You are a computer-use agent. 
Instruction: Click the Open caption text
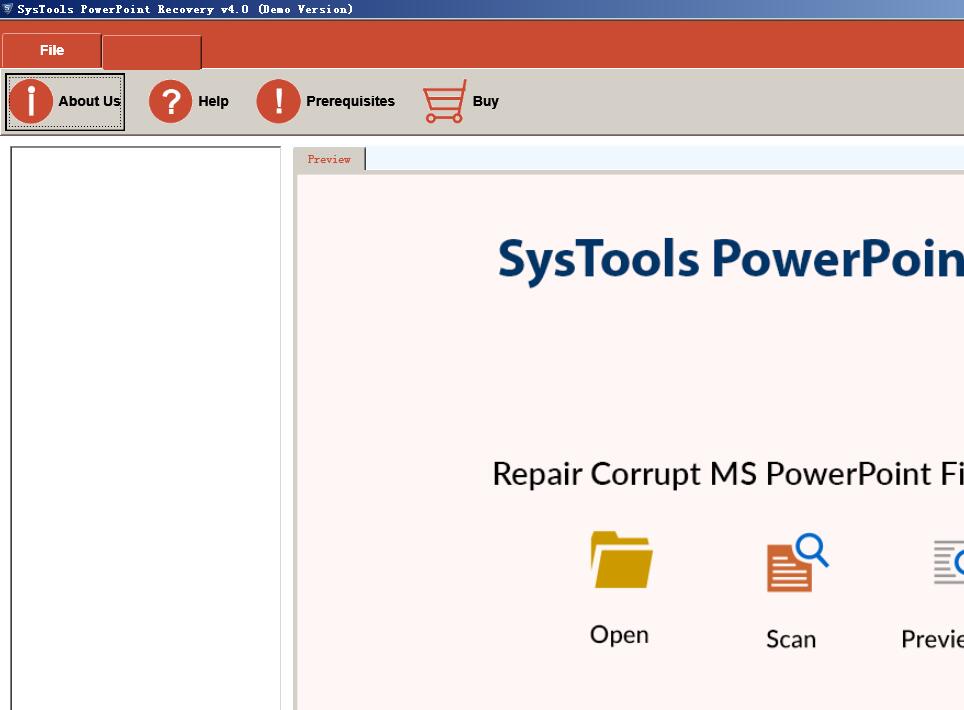coord(619,634)
